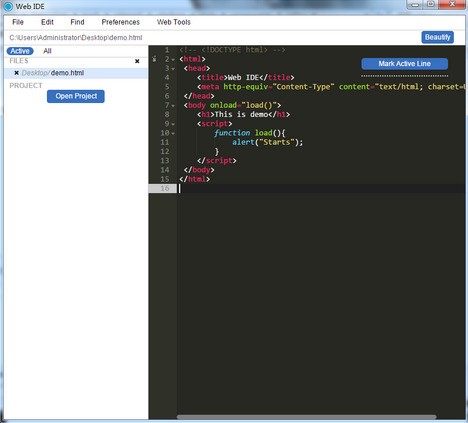
Task: Click the closing </head> tag on line 6
Action: pyautogui.click(x=199, y=96)
